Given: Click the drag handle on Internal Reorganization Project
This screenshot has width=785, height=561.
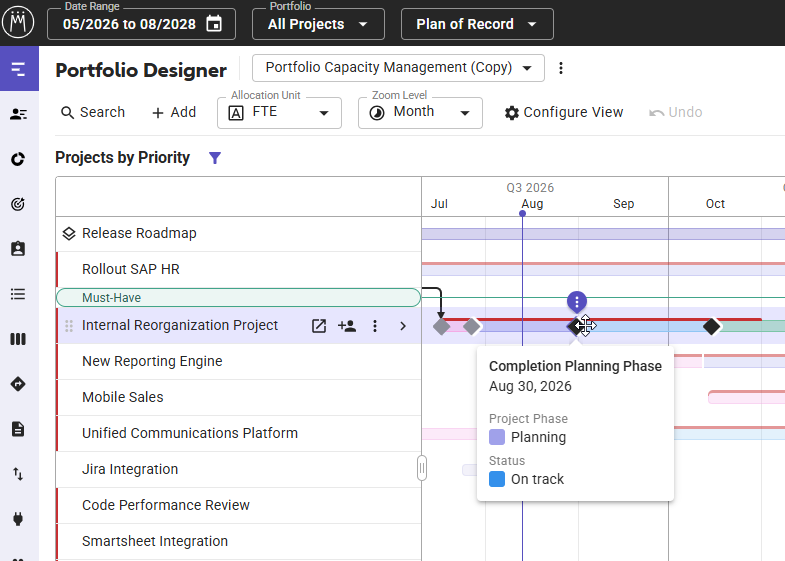Looking at the screenshot, I should coord(69,326).
